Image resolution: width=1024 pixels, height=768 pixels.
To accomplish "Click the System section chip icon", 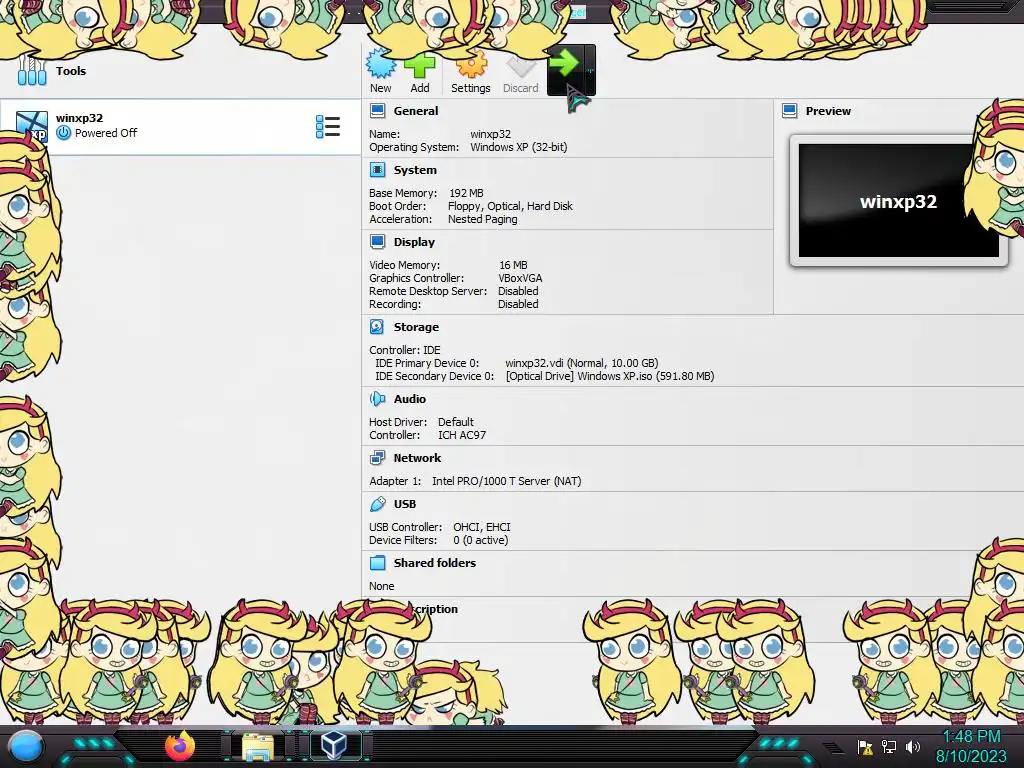I will (377, 170).
